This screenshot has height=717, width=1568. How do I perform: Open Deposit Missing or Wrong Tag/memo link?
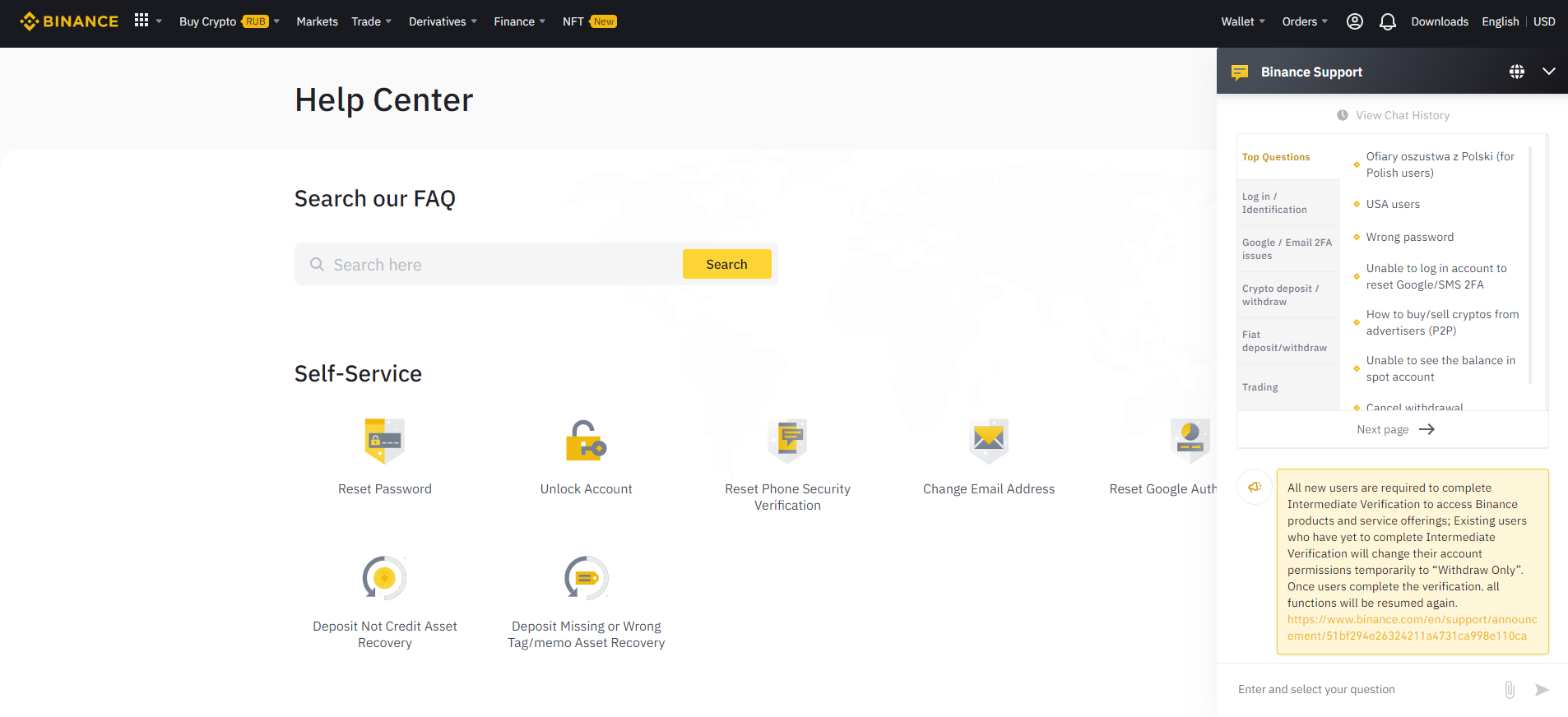click(587, 635)
